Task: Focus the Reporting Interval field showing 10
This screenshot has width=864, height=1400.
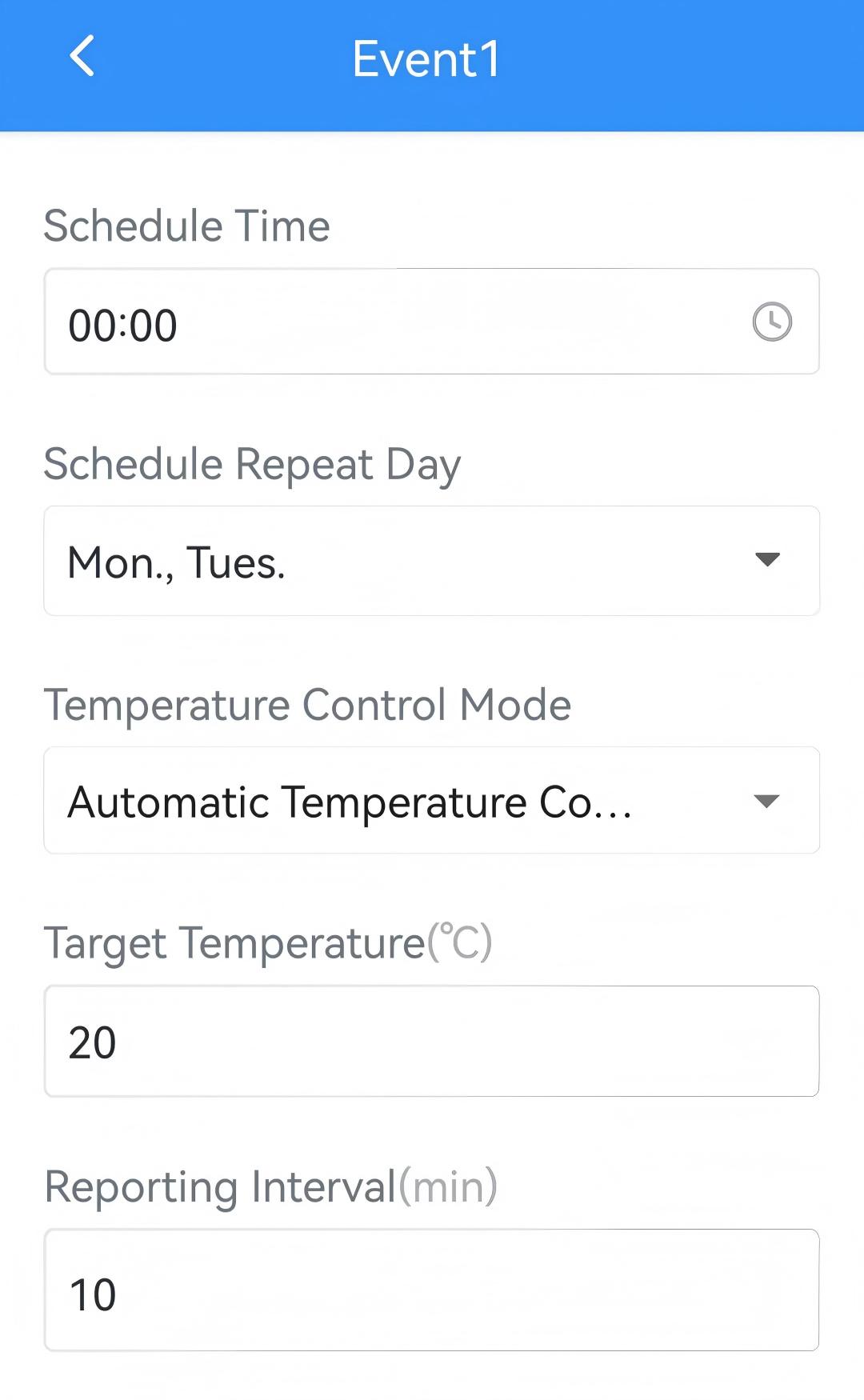Action: point(93,1294)
